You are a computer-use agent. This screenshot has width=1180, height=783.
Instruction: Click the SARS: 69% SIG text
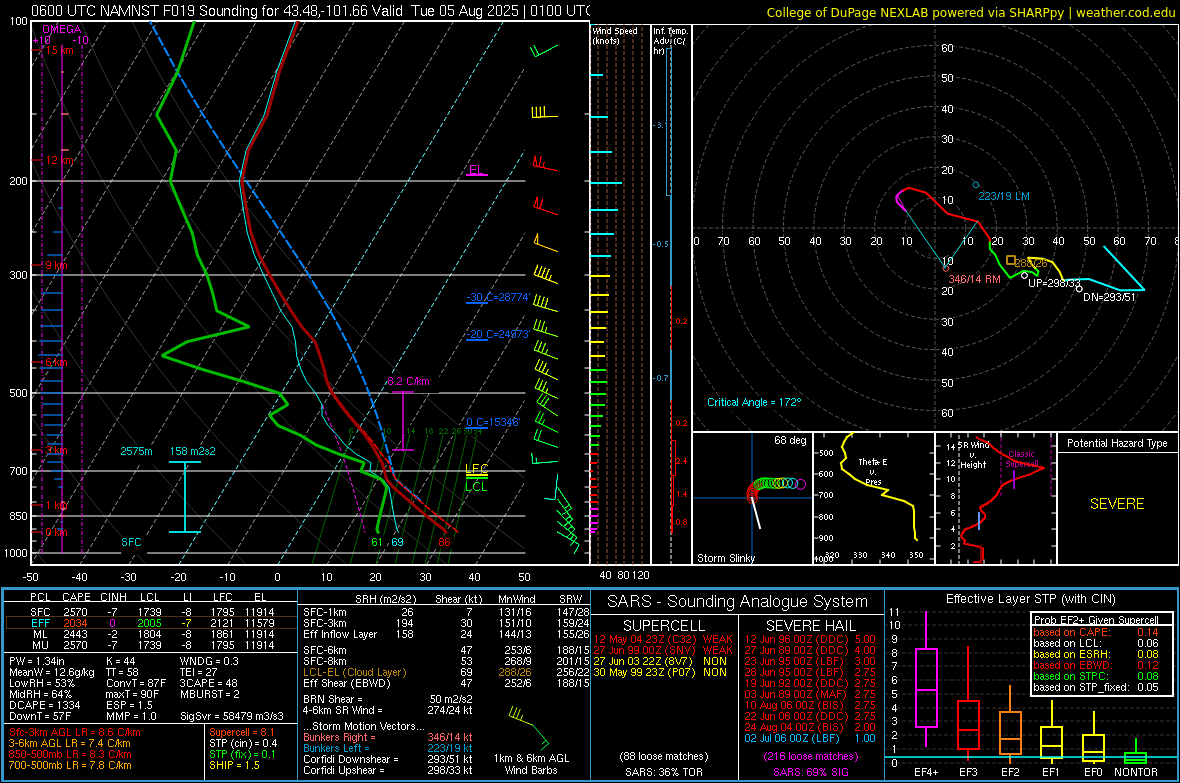tap(810, 772)
